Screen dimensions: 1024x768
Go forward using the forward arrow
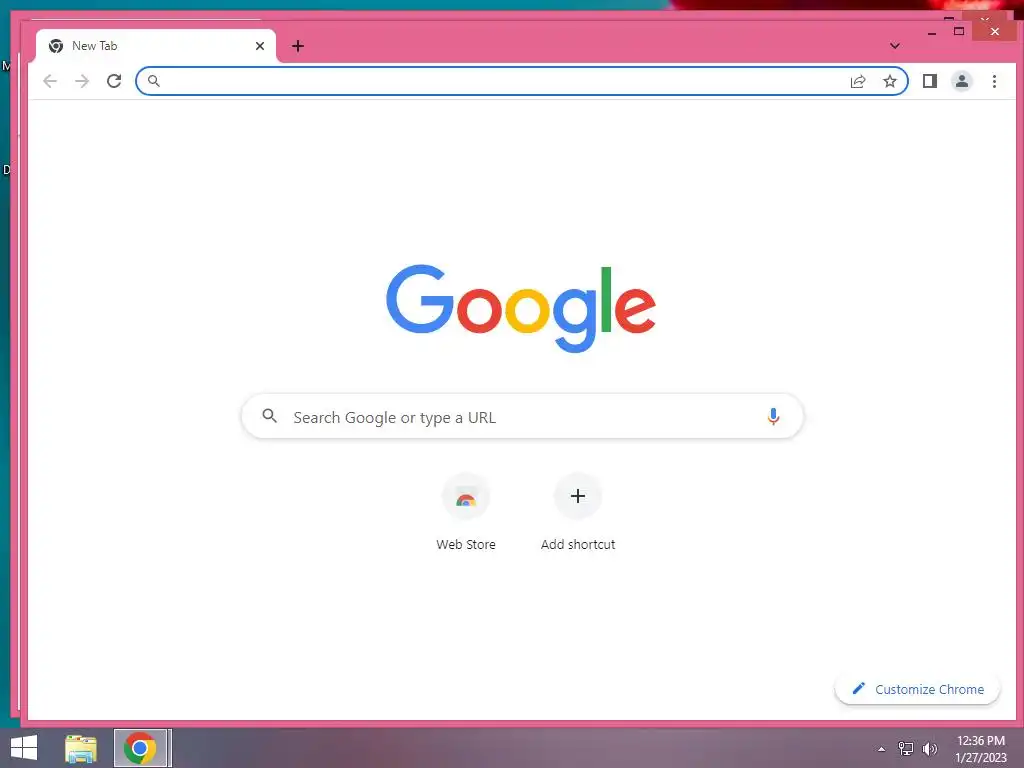82,81
